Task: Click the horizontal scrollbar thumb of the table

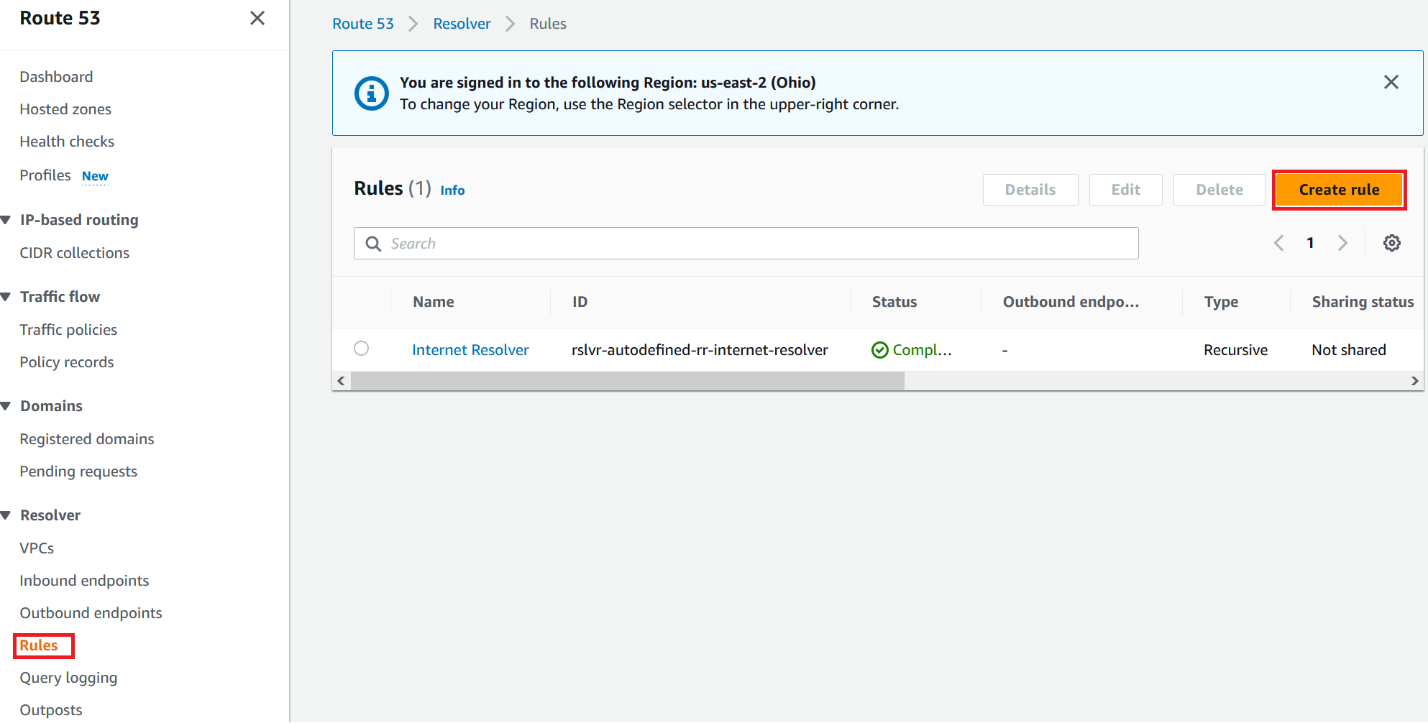Action: pos(627,381)
